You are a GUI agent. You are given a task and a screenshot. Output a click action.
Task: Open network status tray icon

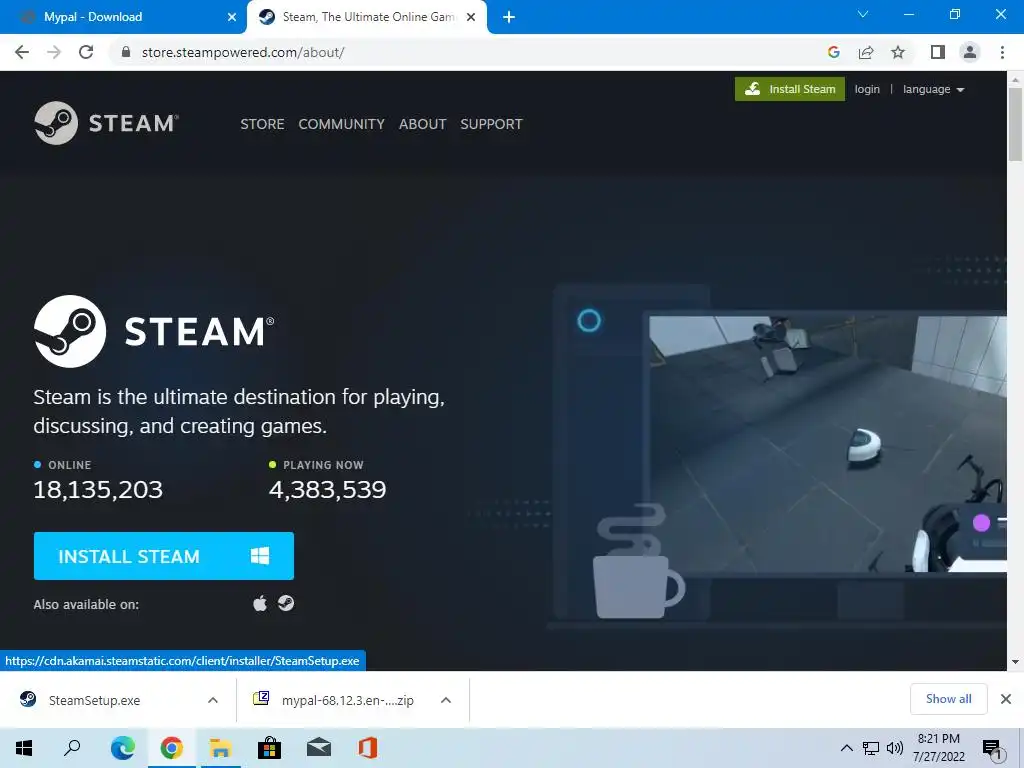click(x=871, y=748)
